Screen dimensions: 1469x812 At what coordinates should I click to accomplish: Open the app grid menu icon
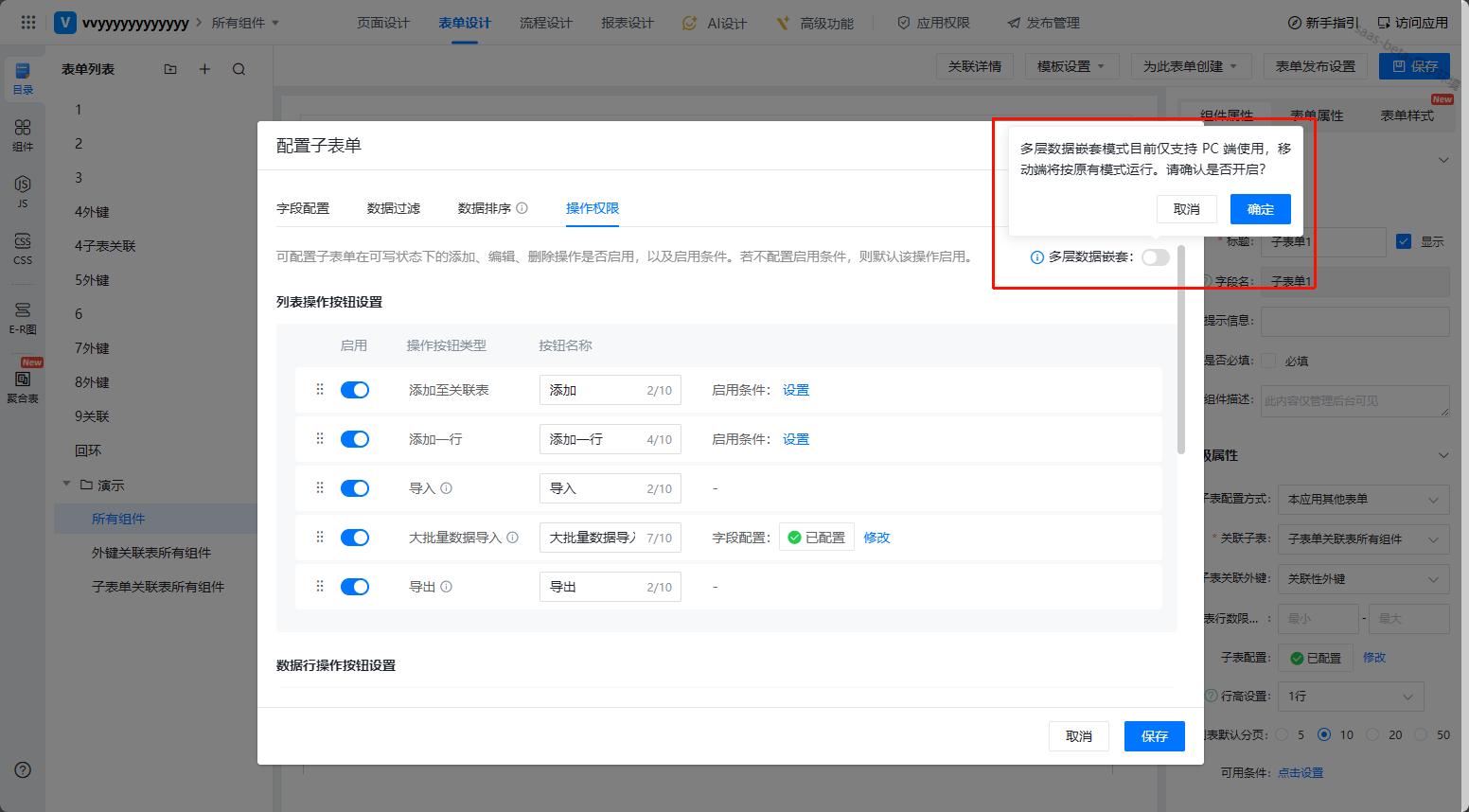click(28, 22)
